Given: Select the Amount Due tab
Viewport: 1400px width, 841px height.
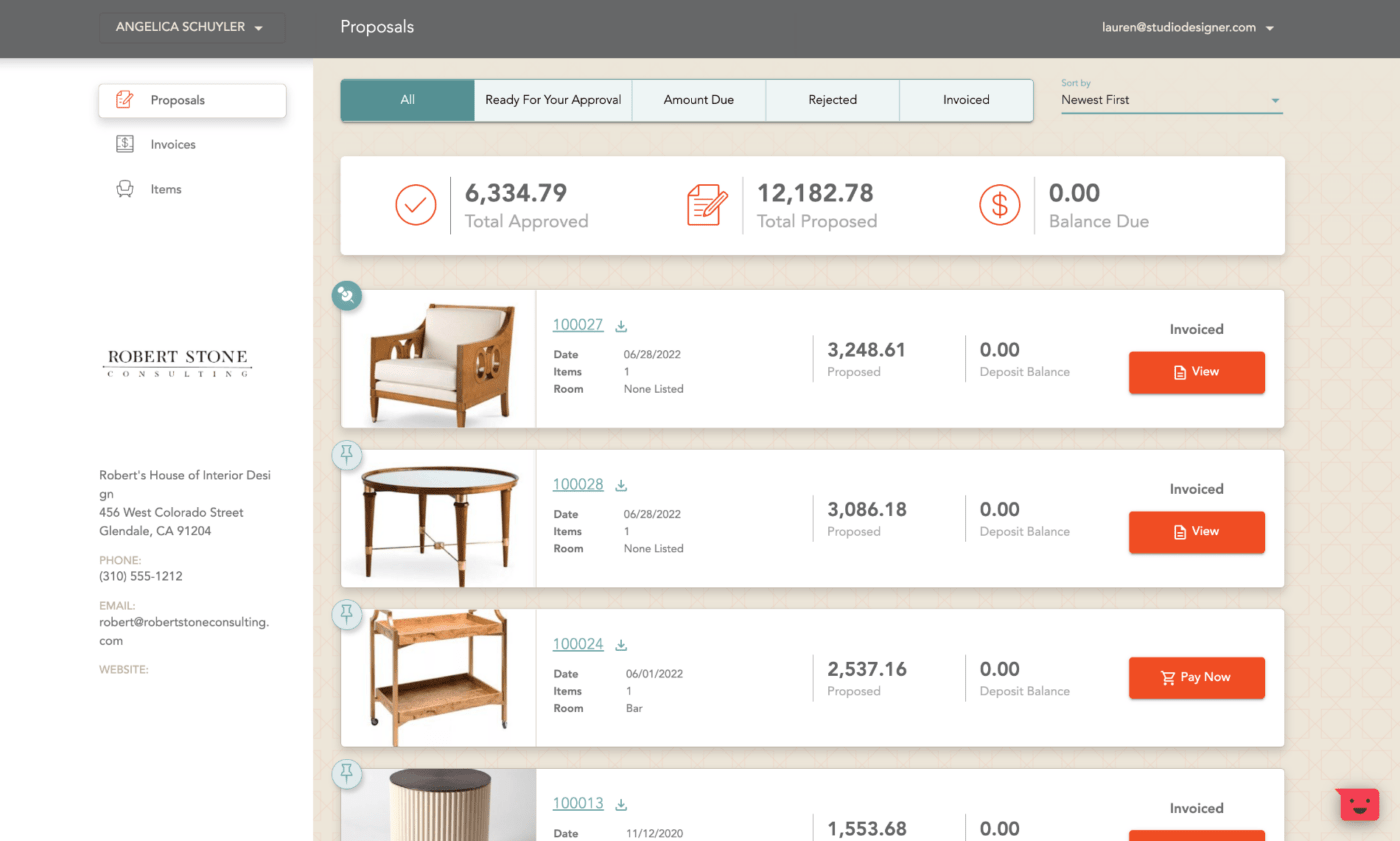Looking at the screenshot, I should pyautogui.click(x=699, y=100).
